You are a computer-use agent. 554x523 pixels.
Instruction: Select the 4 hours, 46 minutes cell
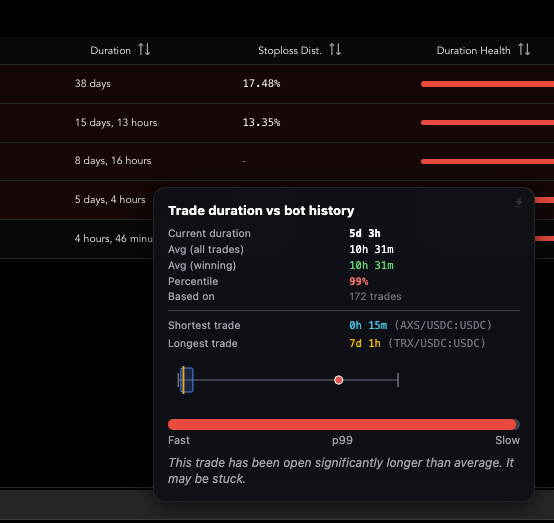(114, 239)
